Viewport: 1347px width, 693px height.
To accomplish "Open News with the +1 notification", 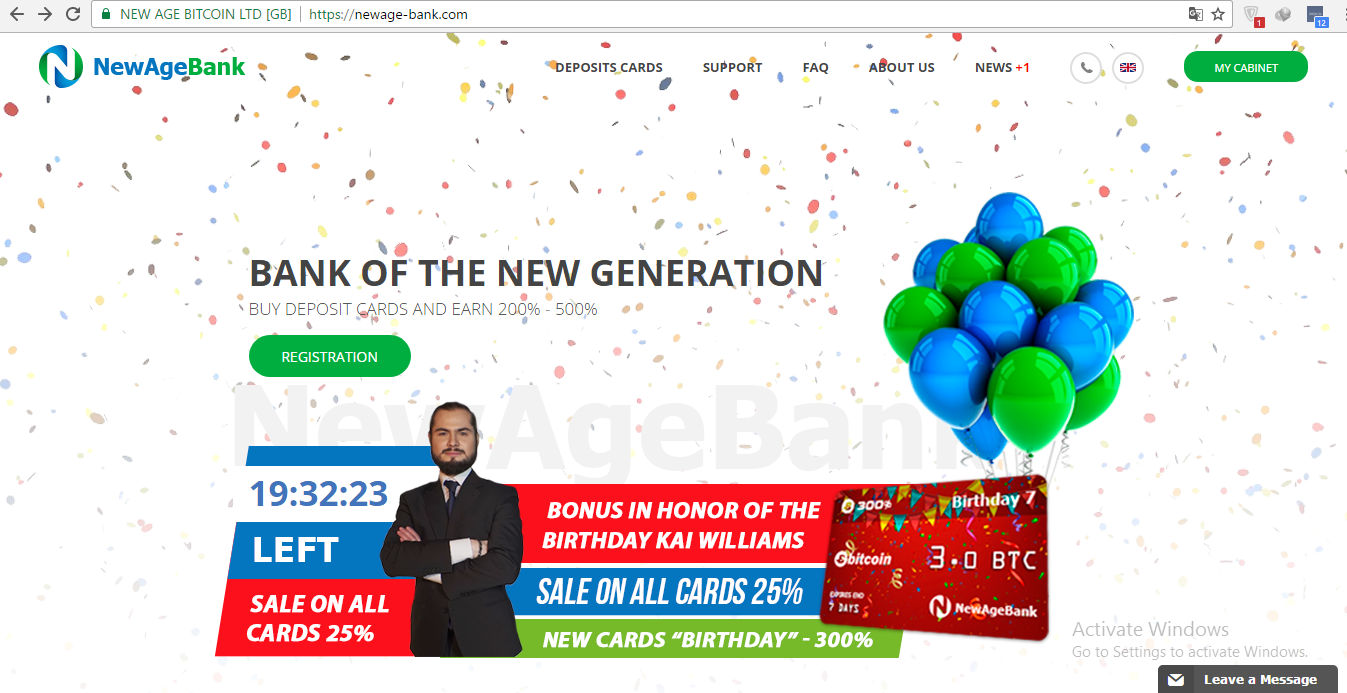I will point(1002,68).
